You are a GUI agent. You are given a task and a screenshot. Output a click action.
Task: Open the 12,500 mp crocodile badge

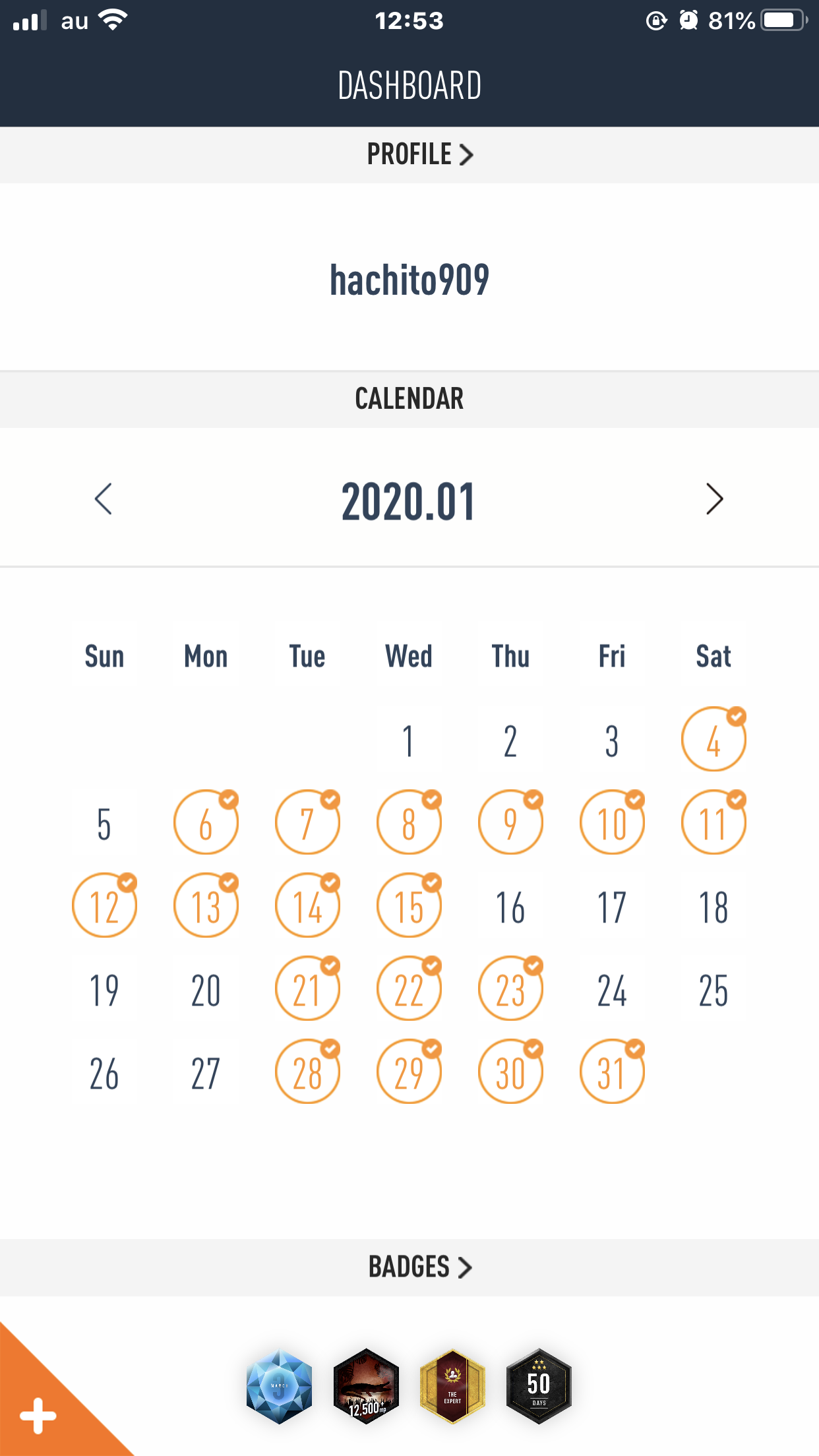tap(366, 1386)
